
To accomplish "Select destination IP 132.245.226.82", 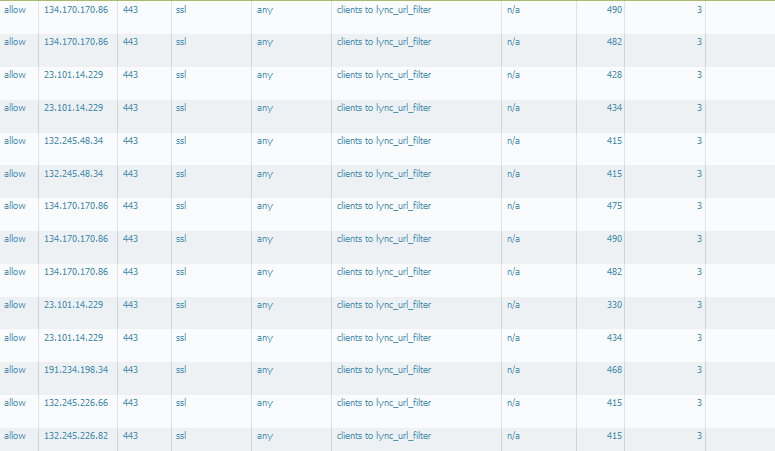I will [x=76, y=436].
